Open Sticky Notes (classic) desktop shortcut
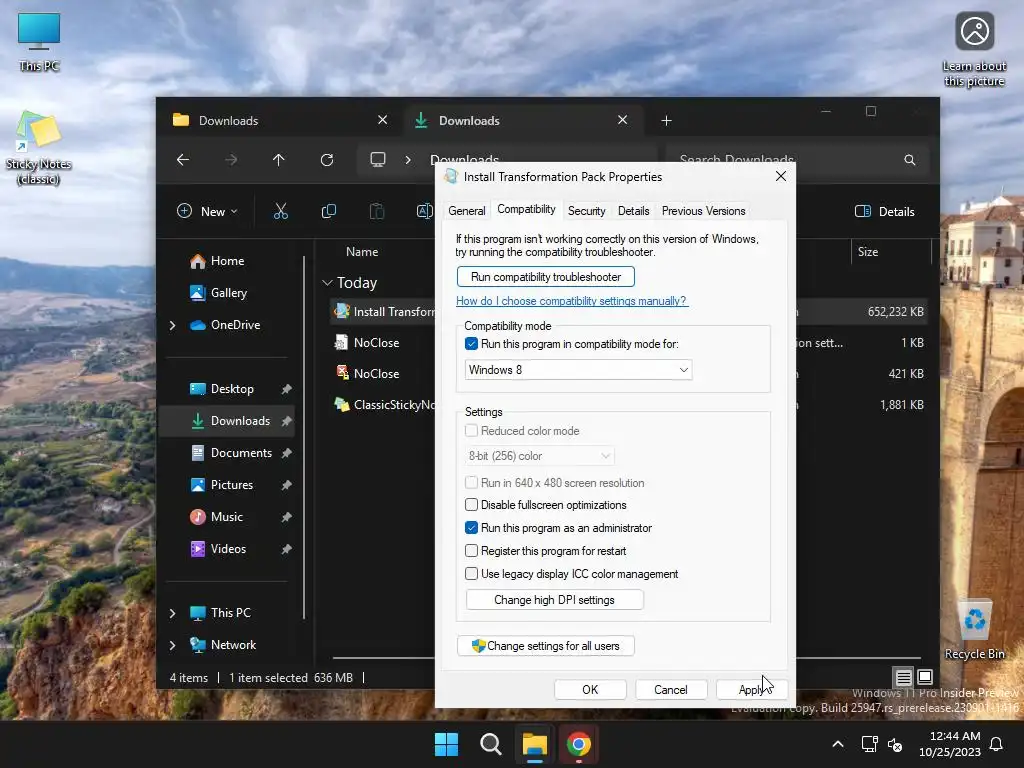 click(39, 147)
